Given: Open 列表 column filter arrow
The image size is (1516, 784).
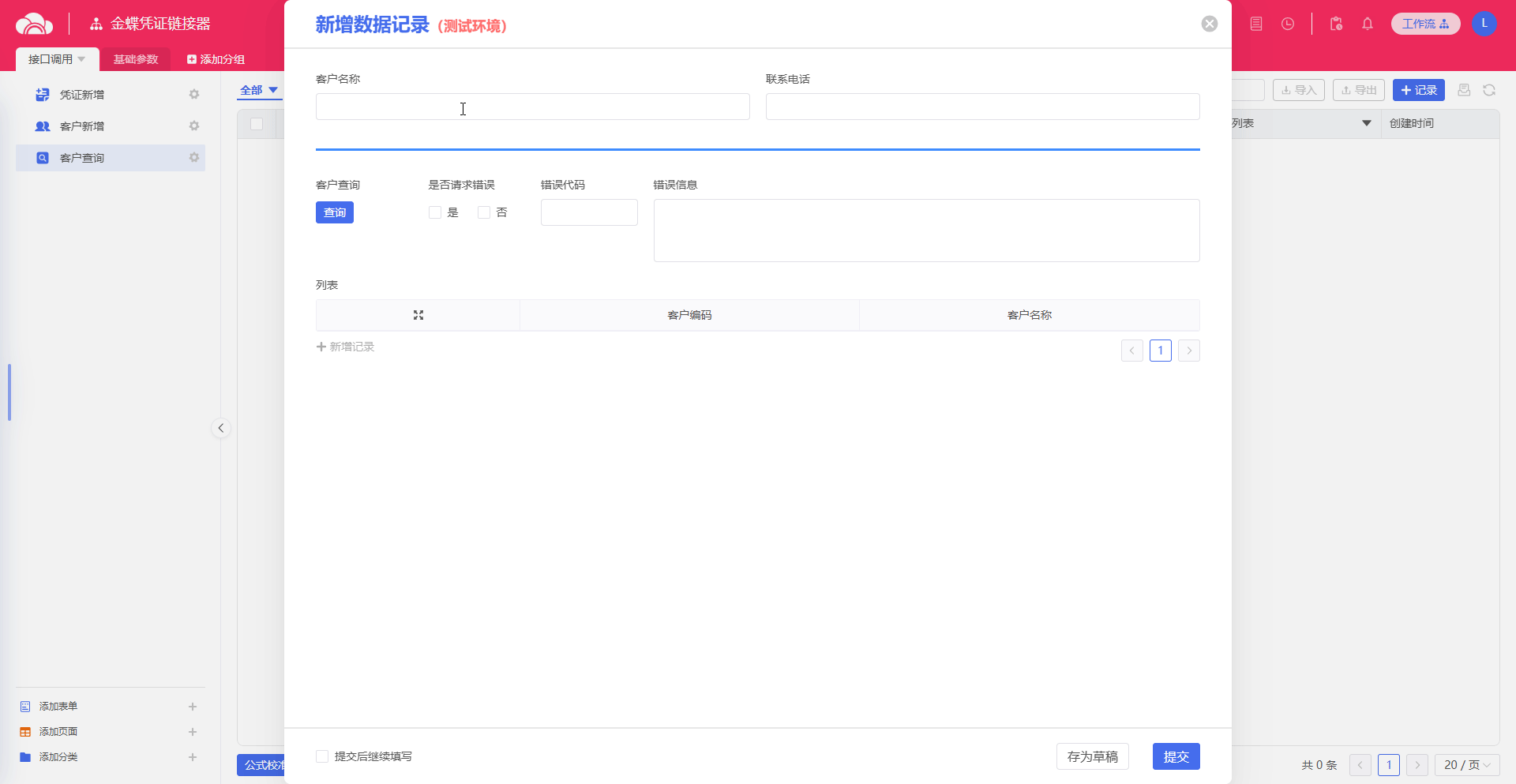Looking at the screenshot, I should click(x=1367, y=123).
